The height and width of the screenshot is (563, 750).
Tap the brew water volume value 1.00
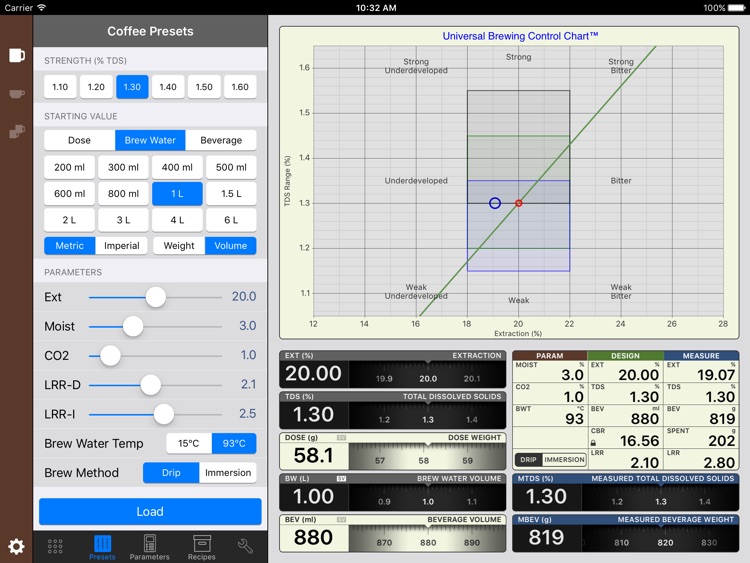tap(313, 497)
